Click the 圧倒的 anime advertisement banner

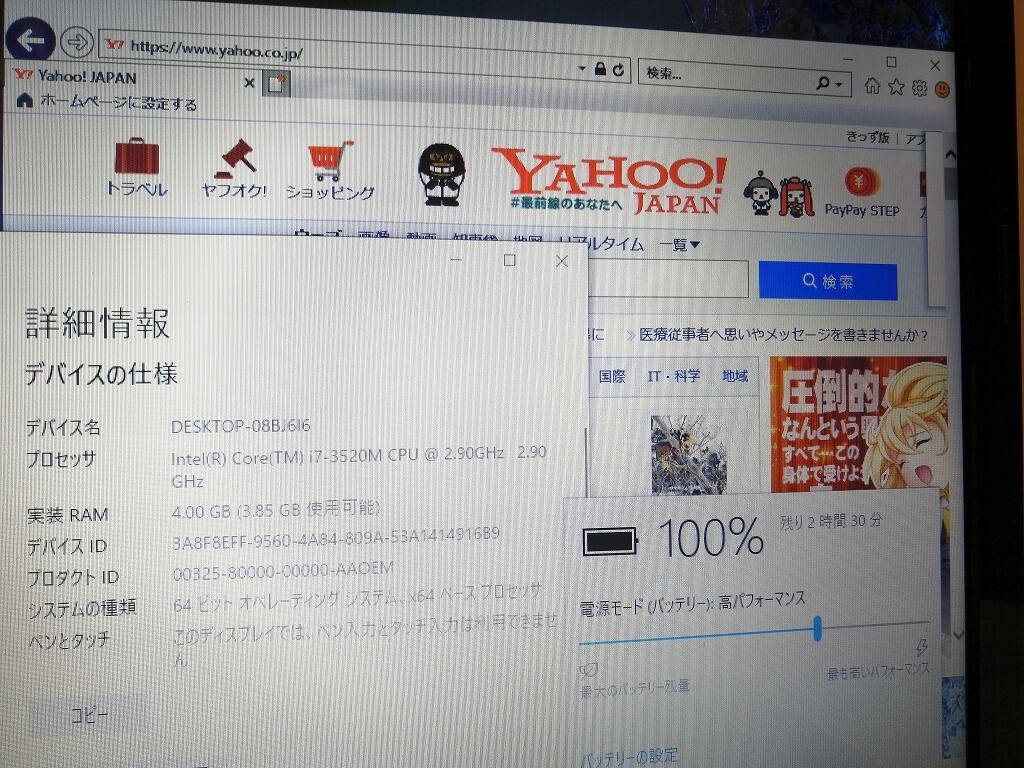tap(859, 424)
